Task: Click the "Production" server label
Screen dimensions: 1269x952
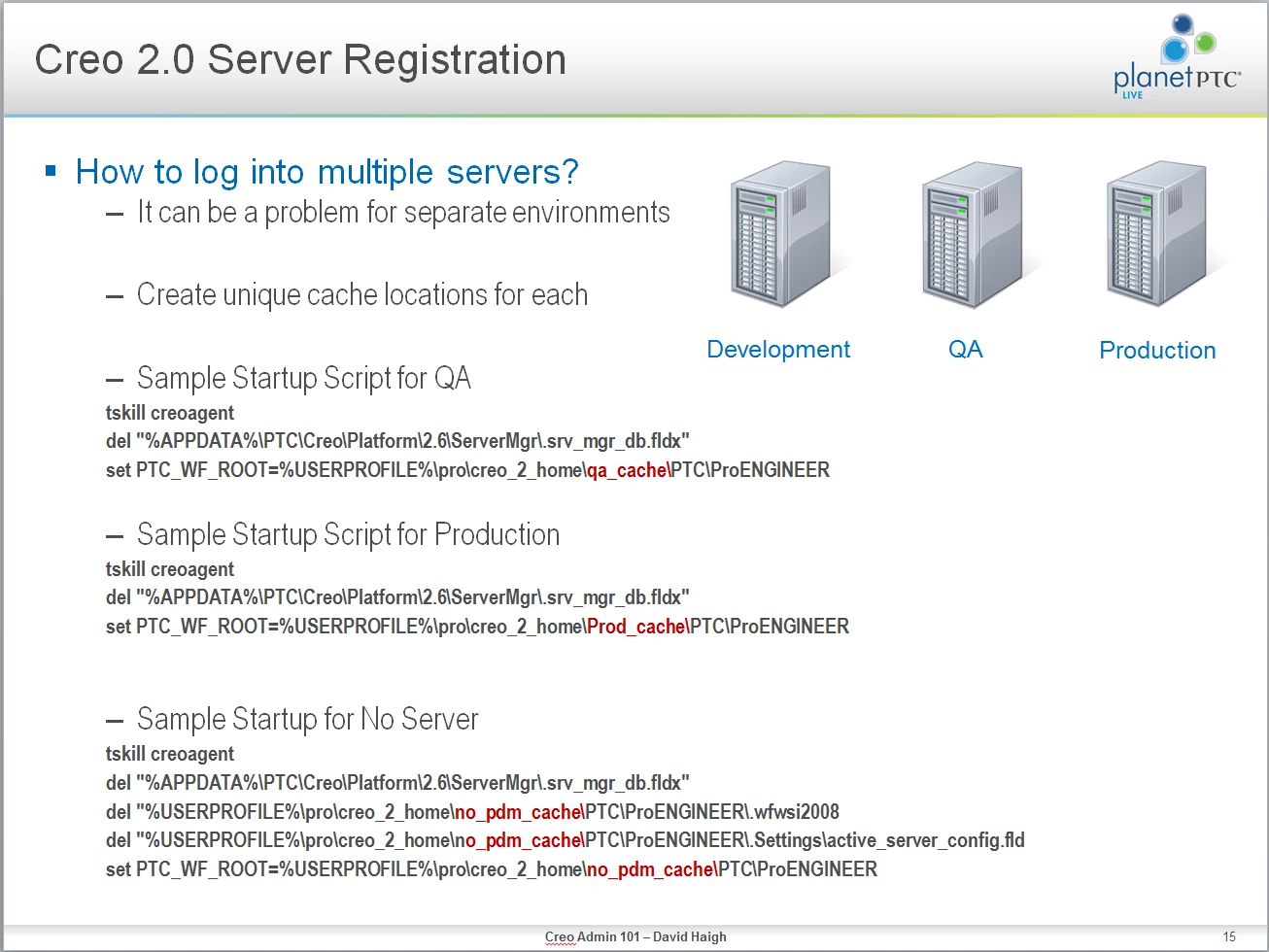Action: point(1157,350)
